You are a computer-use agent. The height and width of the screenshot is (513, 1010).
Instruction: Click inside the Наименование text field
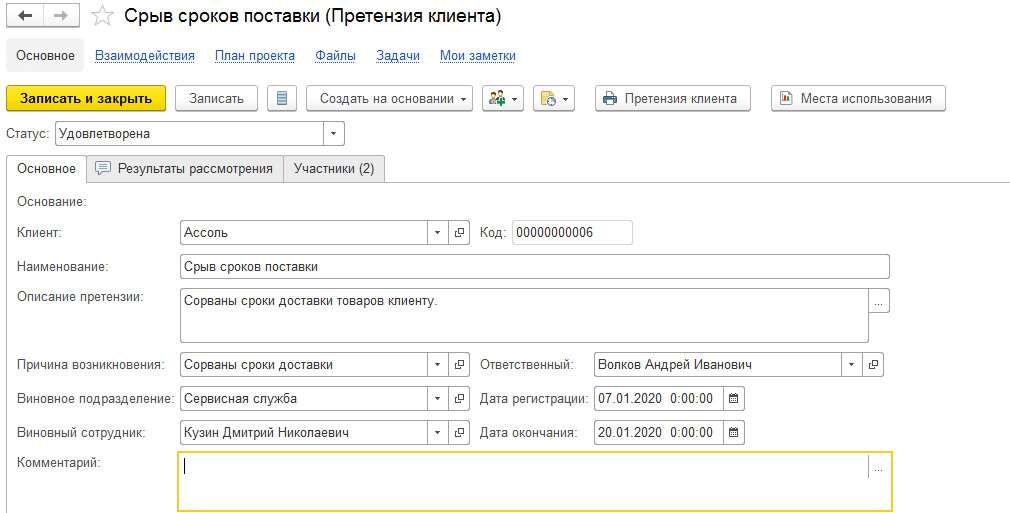coord(534,267)
